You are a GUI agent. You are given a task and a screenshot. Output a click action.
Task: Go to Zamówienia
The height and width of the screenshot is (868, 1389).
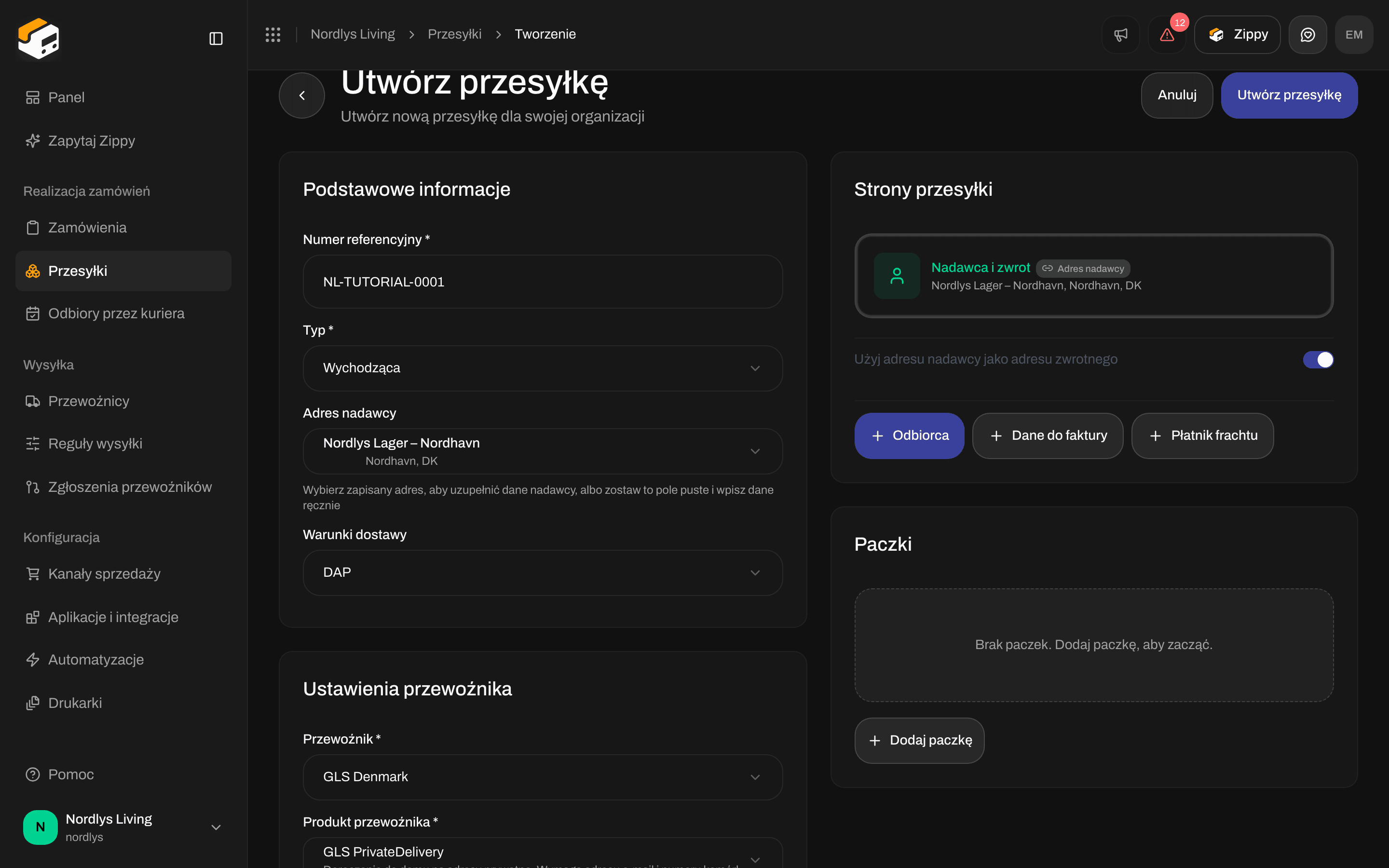(123, 227)
